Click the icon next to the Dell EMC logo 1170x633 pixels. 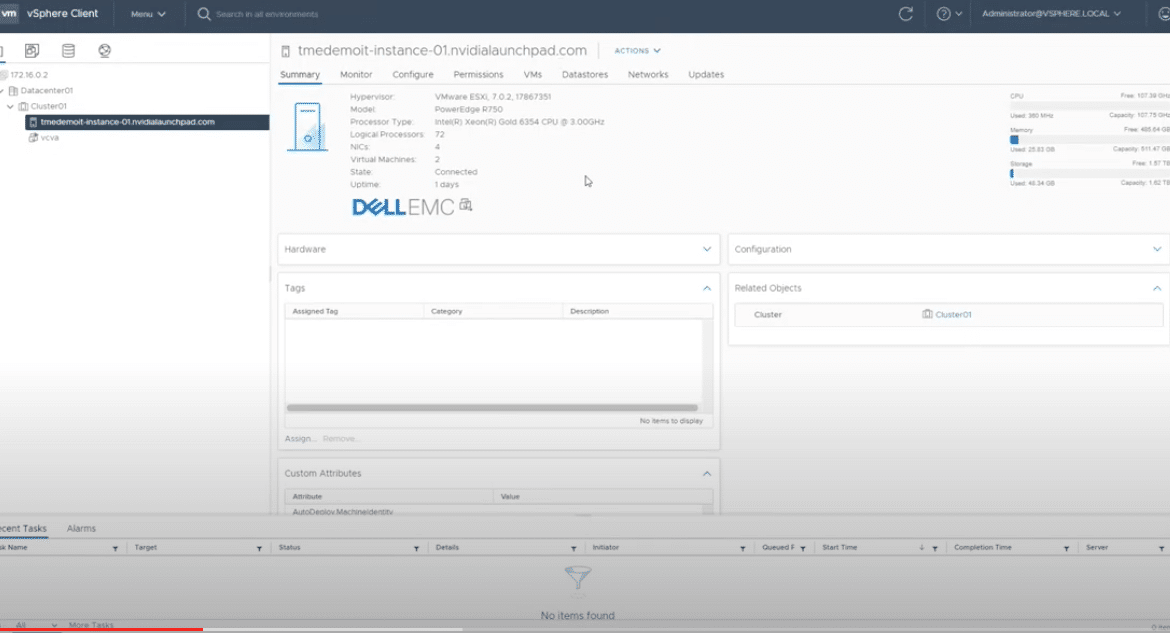point(466,205)
